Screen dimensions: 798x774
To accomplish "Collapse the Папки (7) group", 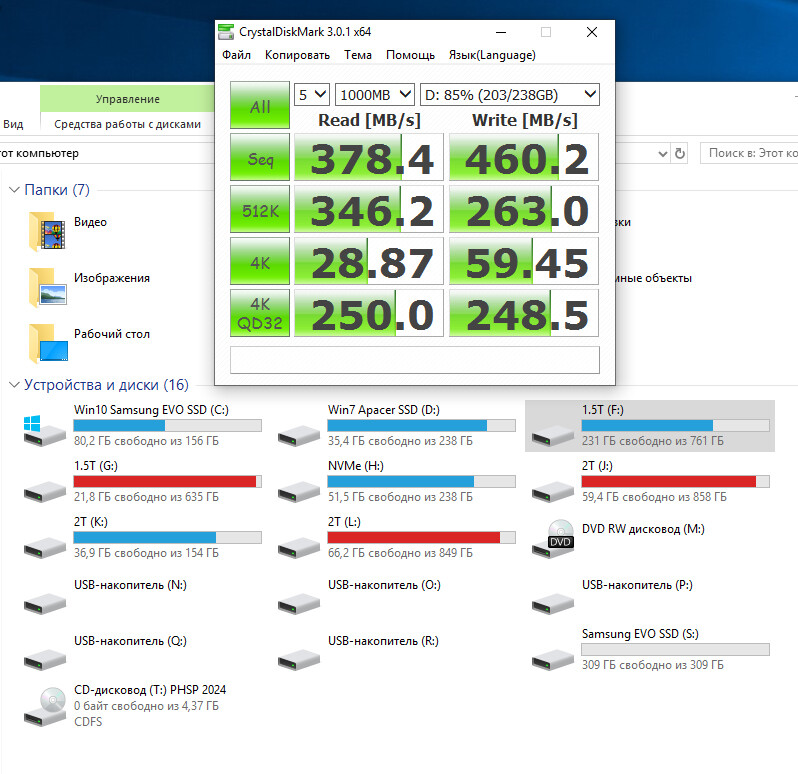I will (x=14, y=190).
